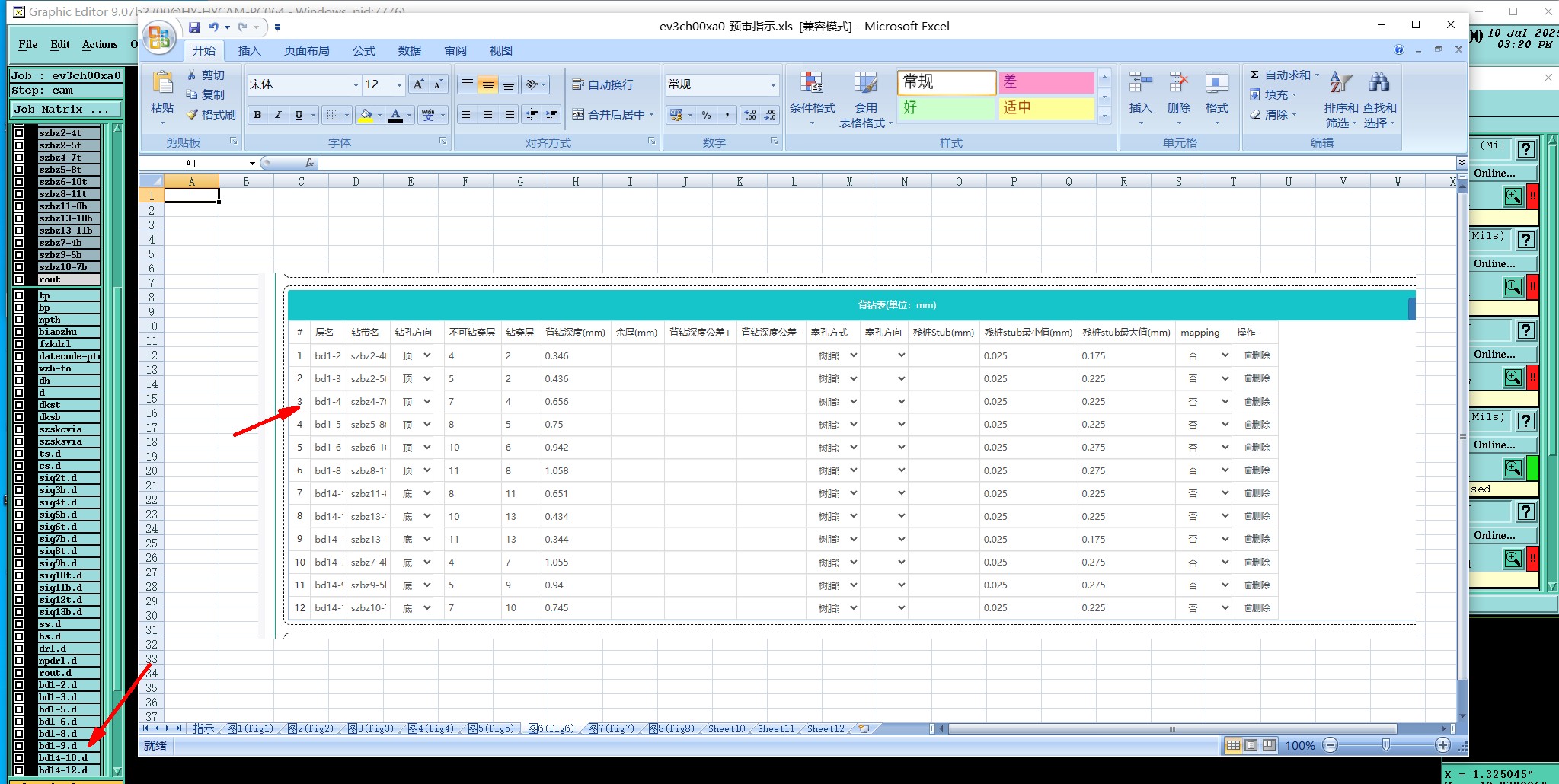The height and width of the screenshot is (784, 1559).
Task: Click the insert function fx icon
Action: (308, 163)
